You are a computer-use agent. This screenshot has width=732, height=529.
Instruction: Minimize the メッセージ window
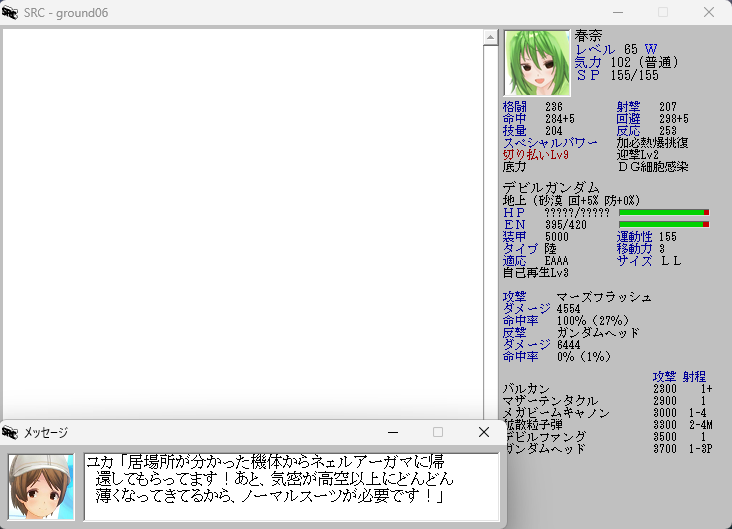[x=393, y=432]
